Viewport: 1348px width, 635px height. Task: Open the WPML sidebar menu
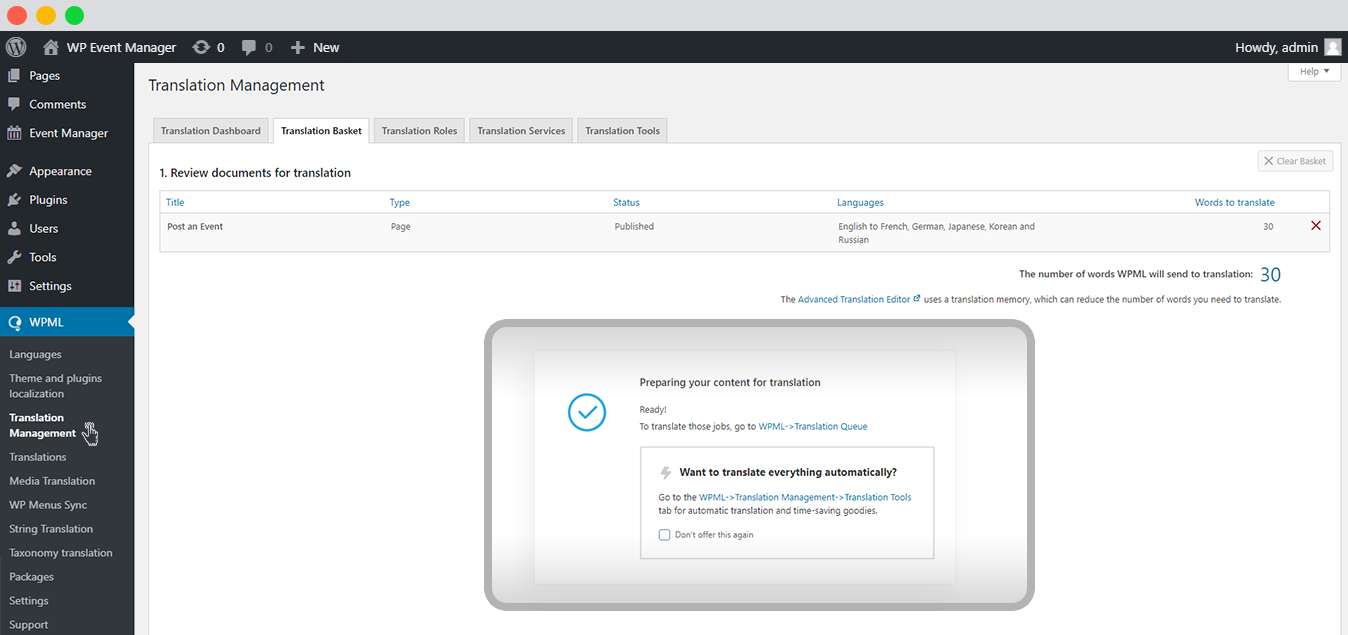(x=67, y=322)
